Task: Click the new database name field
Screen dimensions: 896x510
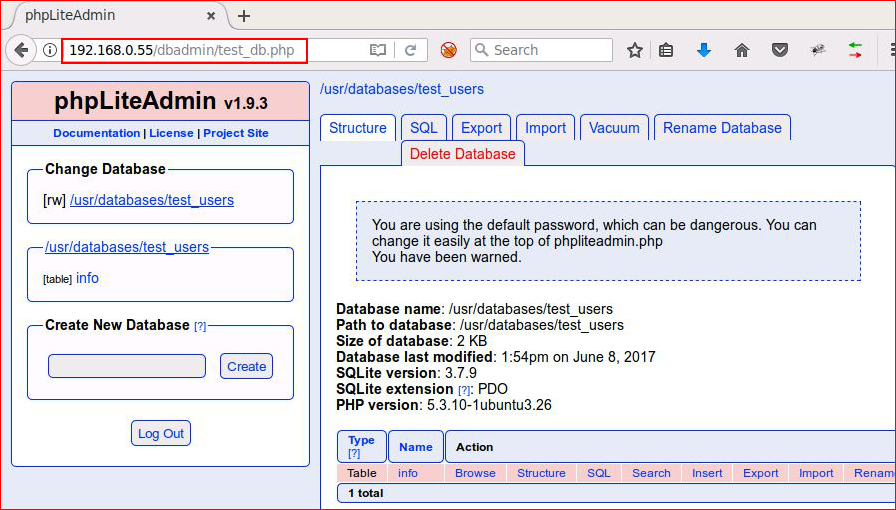Action: 127,366
